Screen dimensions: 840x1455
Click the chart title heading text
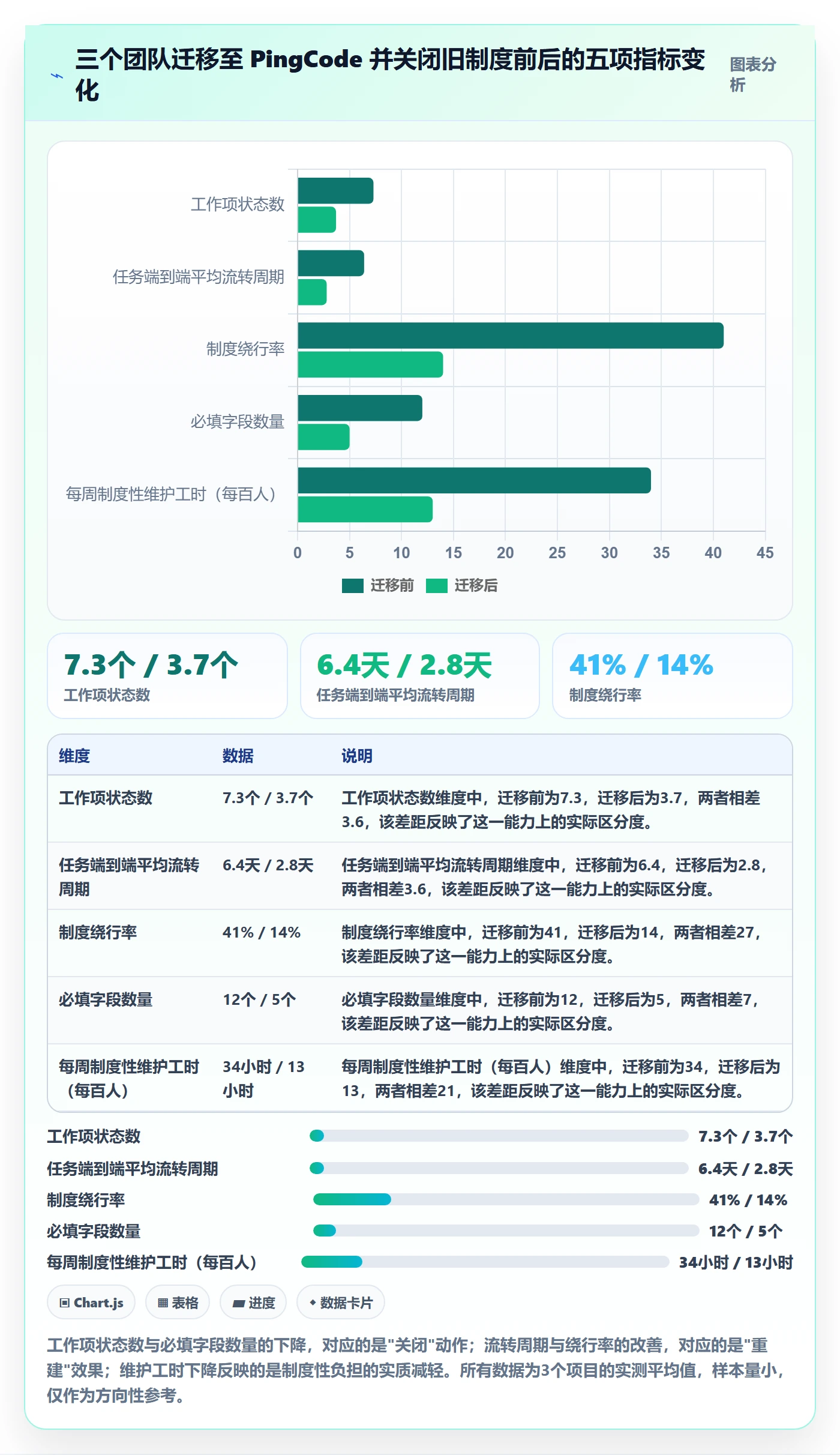390,75
